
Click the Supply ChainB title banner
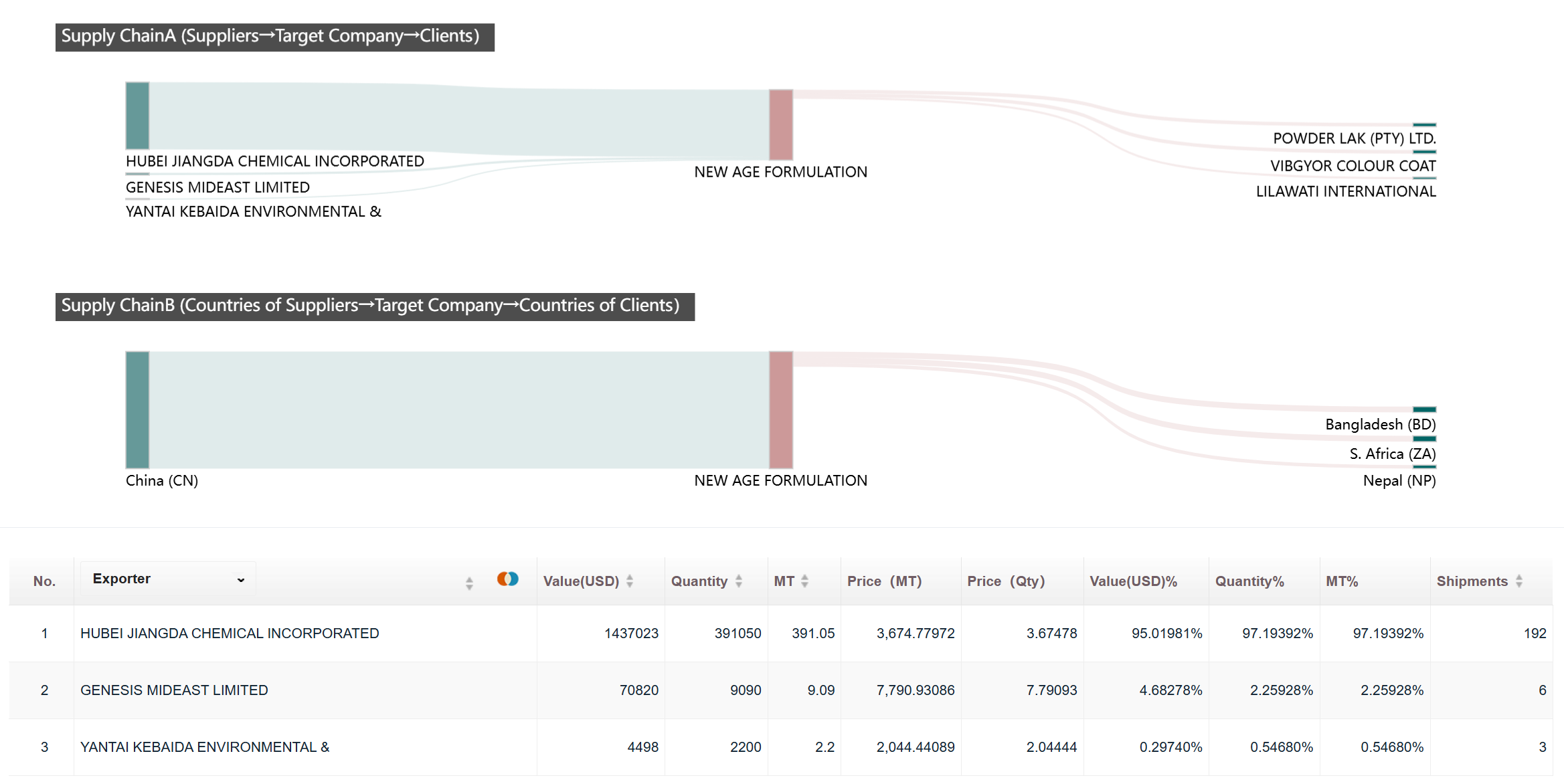(375, 306)
